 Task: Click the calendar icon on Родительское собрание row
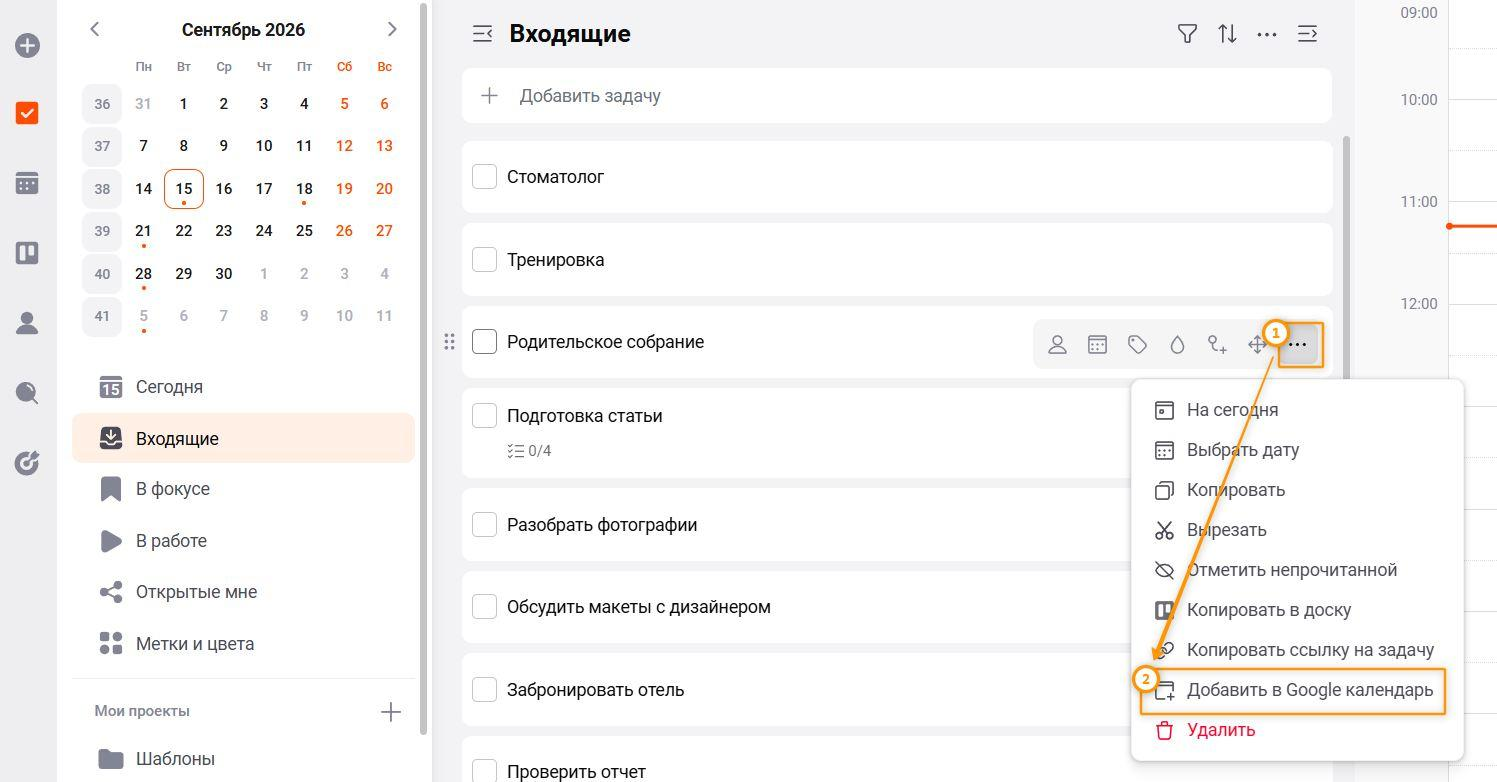[x=1097, y=345]
